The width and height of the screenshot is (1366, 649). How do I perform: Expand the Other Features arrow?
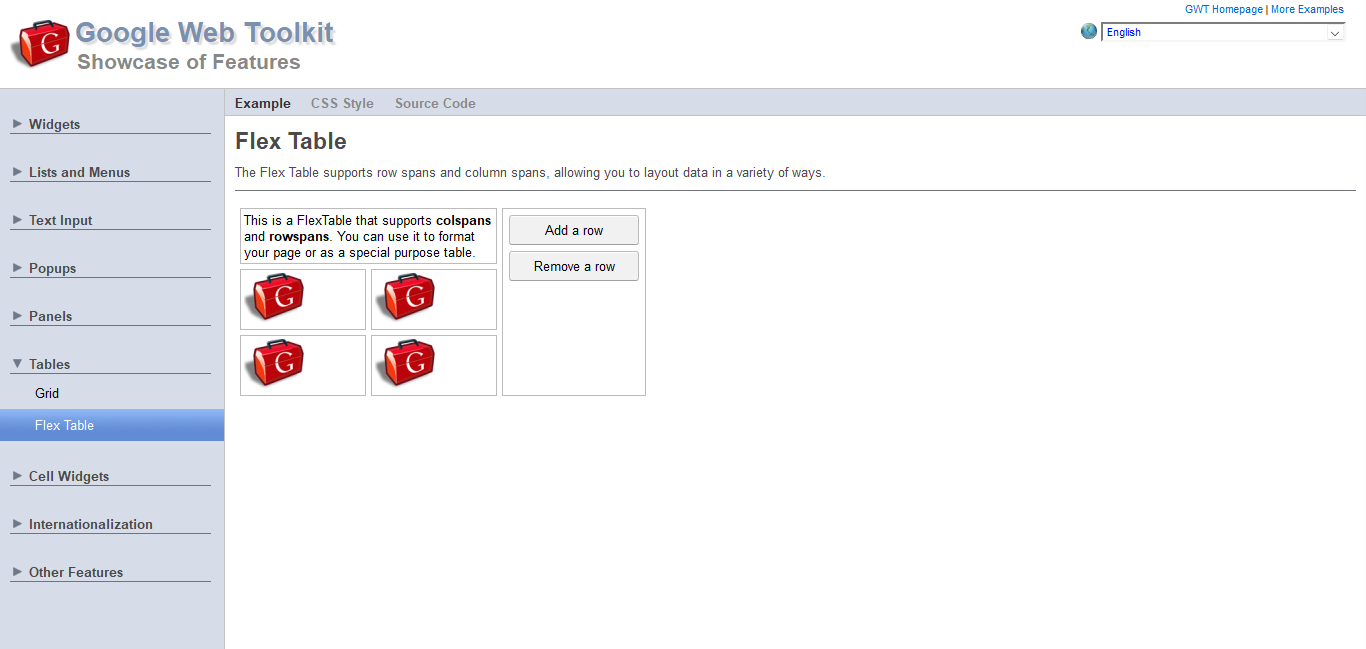click(x=17, y=572)
